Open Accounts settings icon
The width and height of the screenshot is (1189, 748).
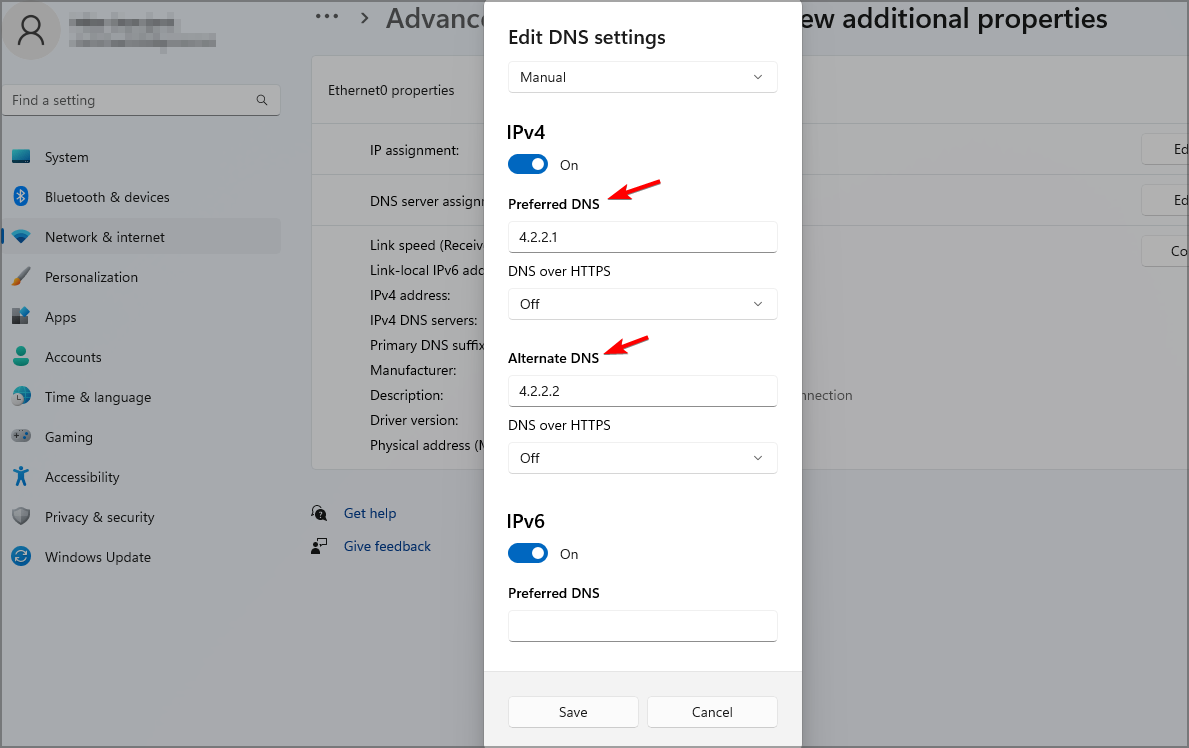[x=23, y=357]
